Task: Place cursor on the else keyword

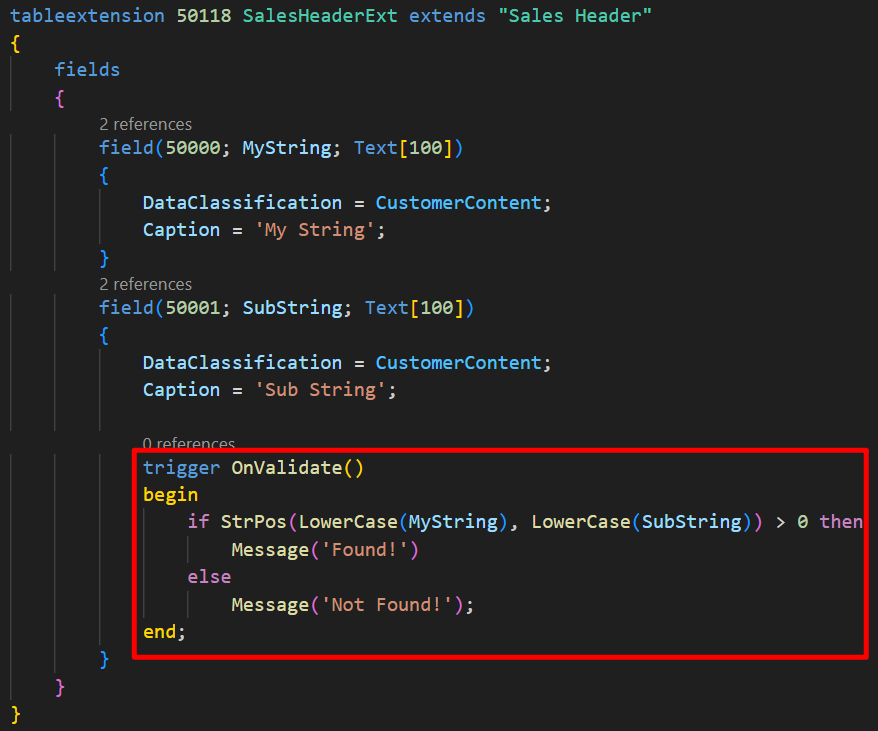Action: click(x=209, y=577)
